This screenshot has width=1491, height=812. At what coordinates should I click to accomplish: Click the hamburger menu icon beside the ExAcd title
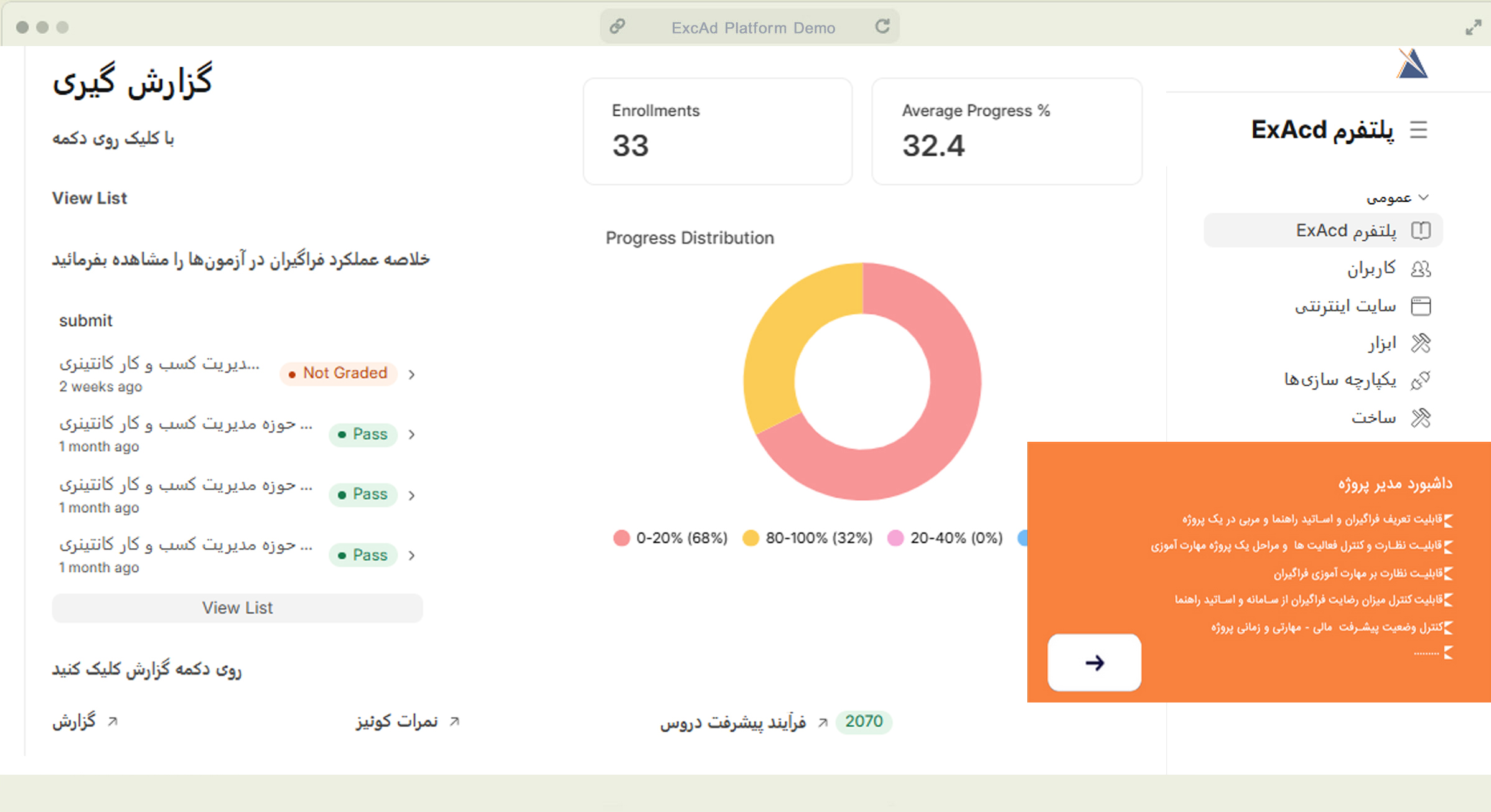1418,130
